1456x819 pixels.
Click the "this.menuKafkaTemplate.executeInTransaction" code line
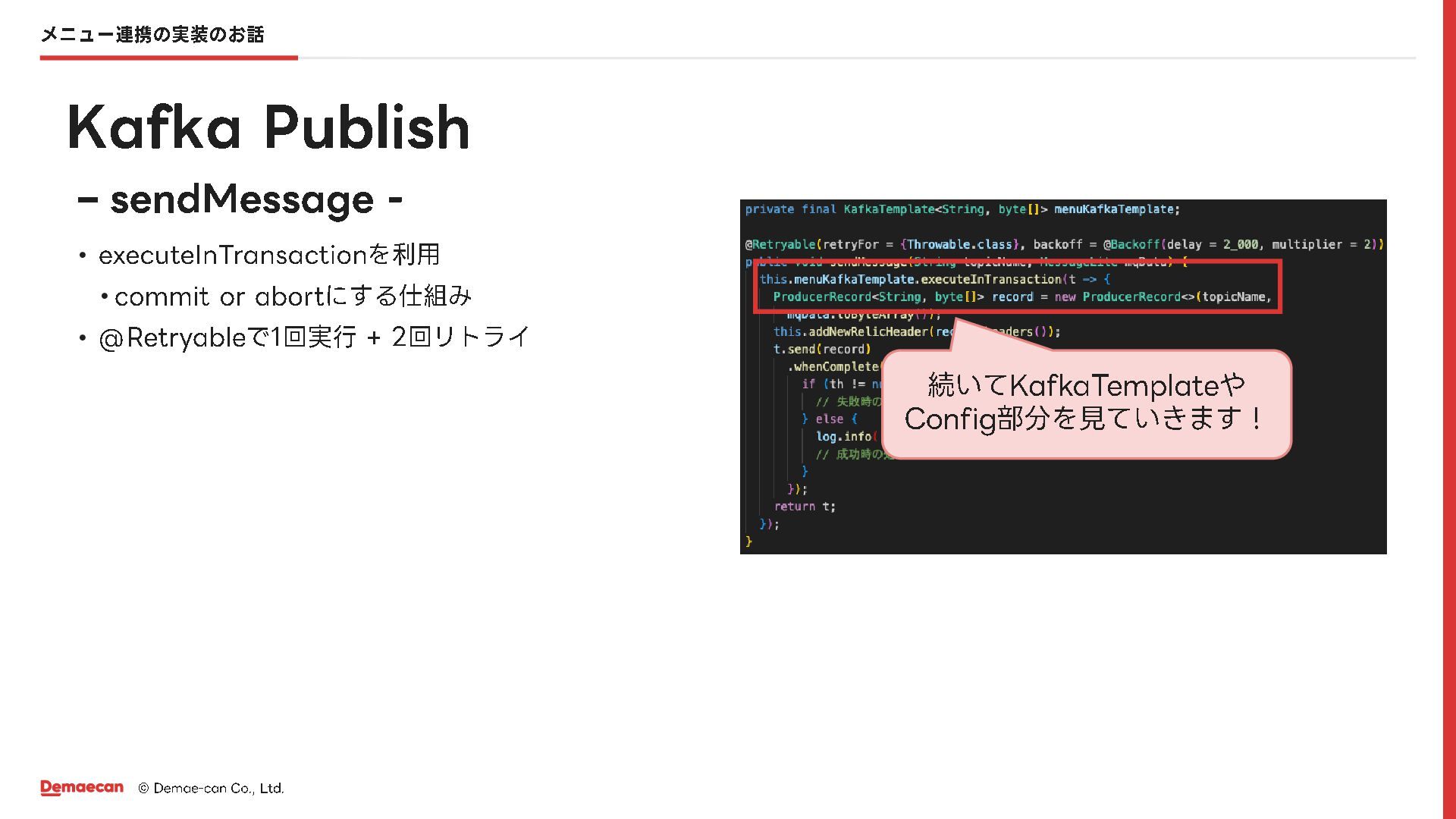pos(935,279)
